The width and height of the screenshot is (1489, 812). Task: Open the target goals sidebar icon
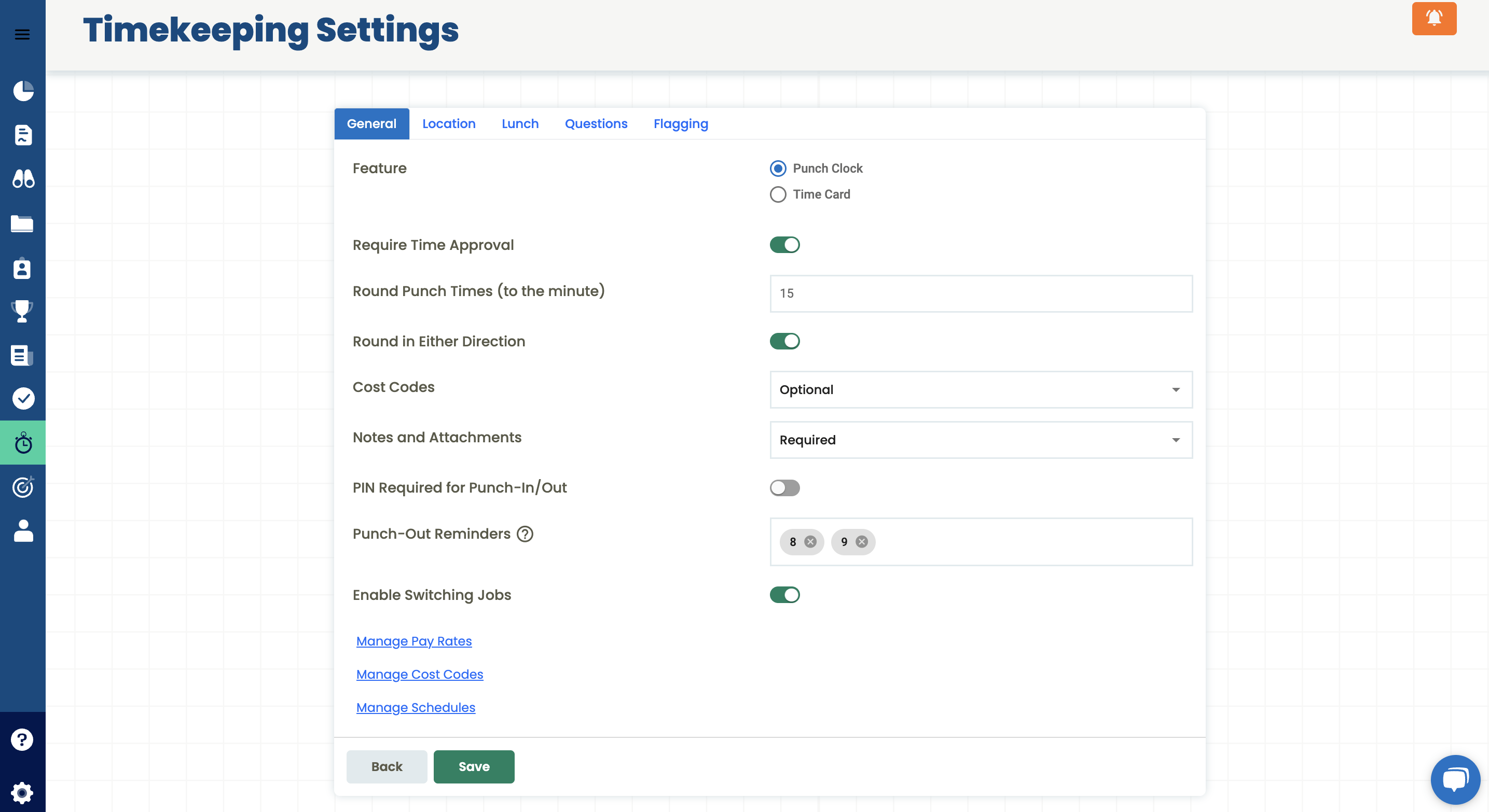pyautogui.click(x=23, y=487)
